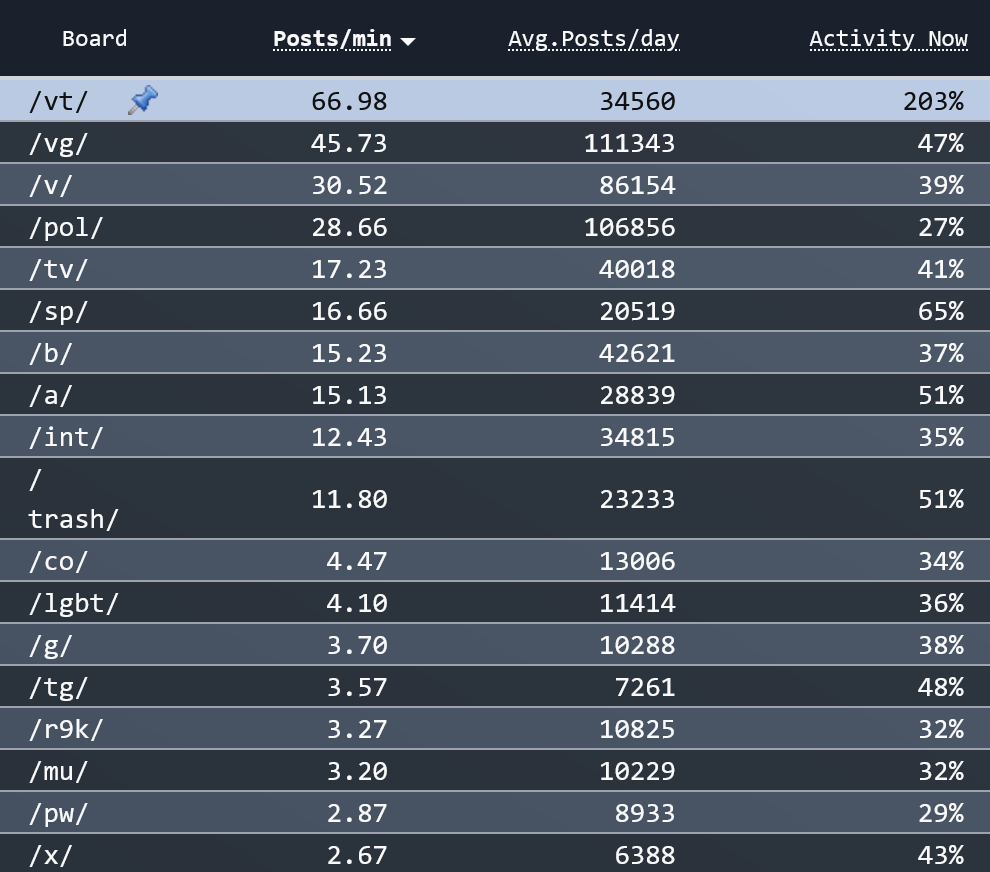
Task: Select the /mu/ board name
Action: tap(58, 771)
